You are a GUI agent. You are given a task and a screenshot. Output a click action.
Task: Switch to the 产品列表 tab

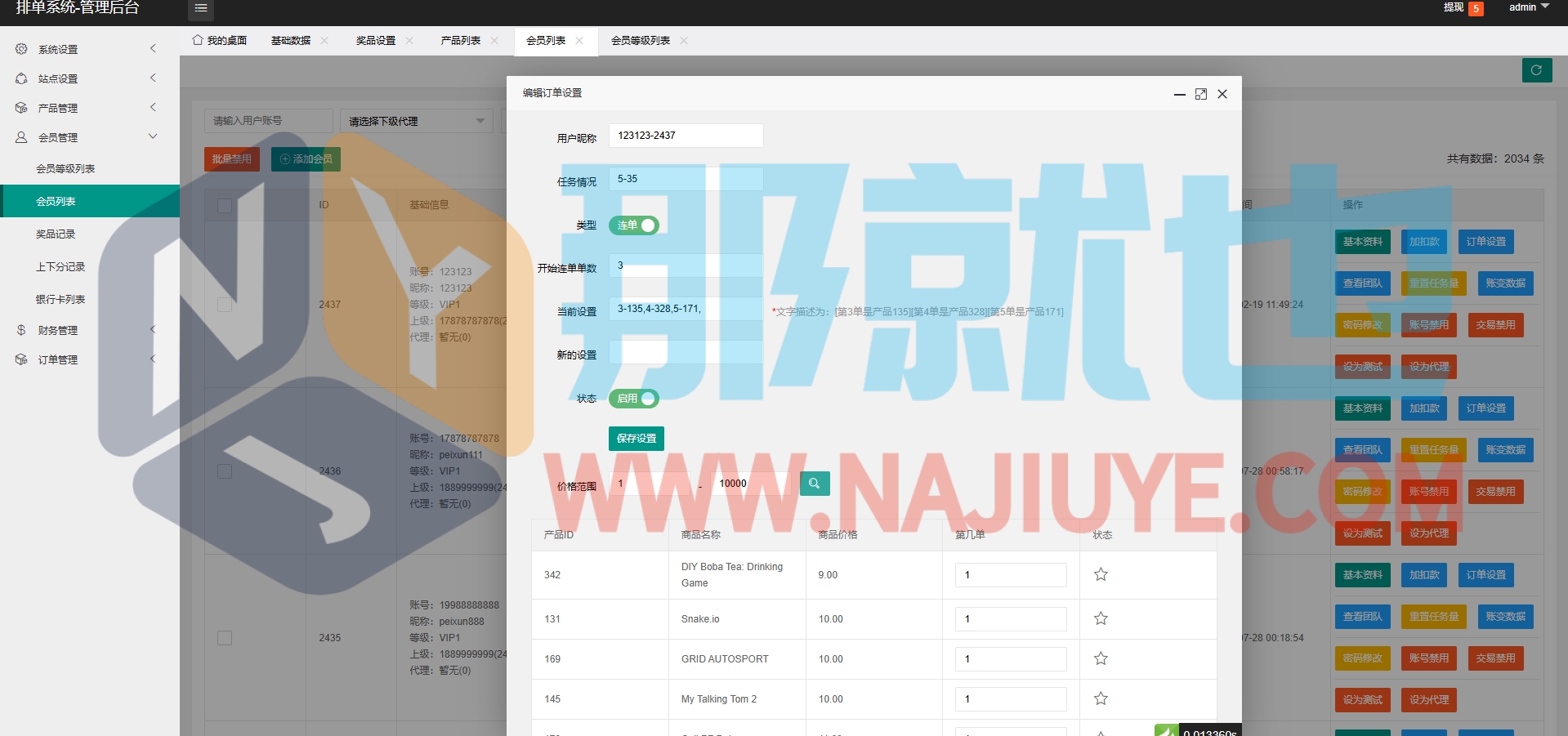[x=460, y=41]
